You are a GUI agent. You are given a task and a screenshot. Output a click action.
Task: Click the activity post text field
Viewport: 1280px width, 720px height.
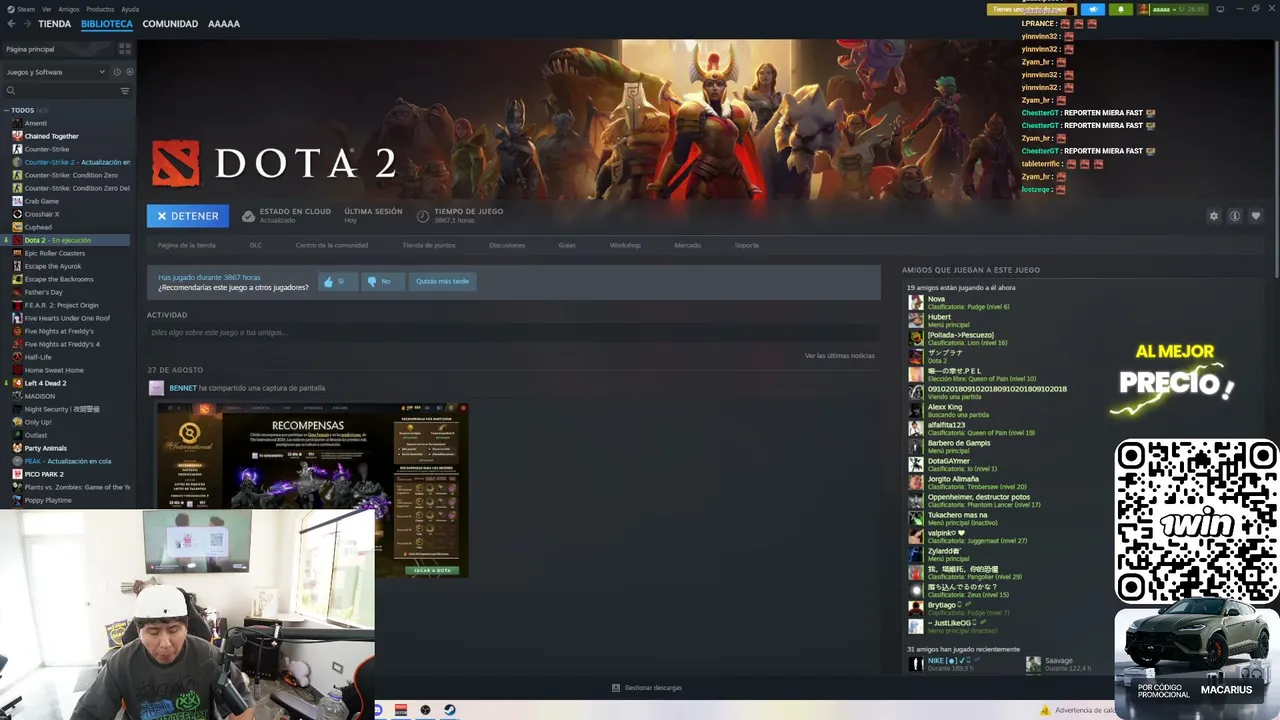click(513, 332)
